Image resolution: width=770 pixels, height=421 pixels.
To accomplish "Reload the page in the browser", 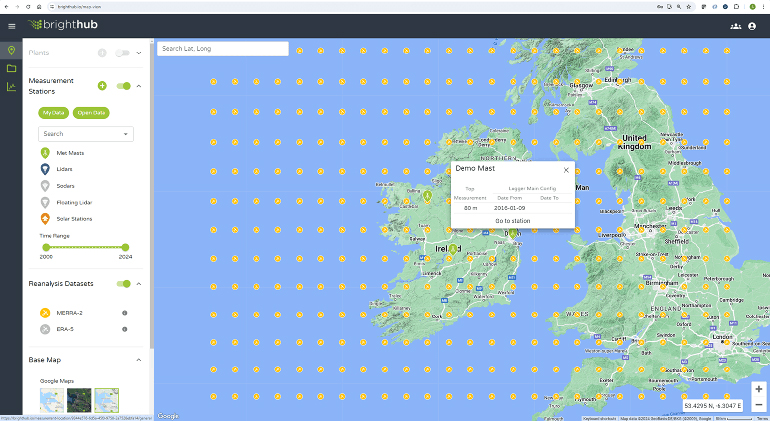I will (28, 7).
